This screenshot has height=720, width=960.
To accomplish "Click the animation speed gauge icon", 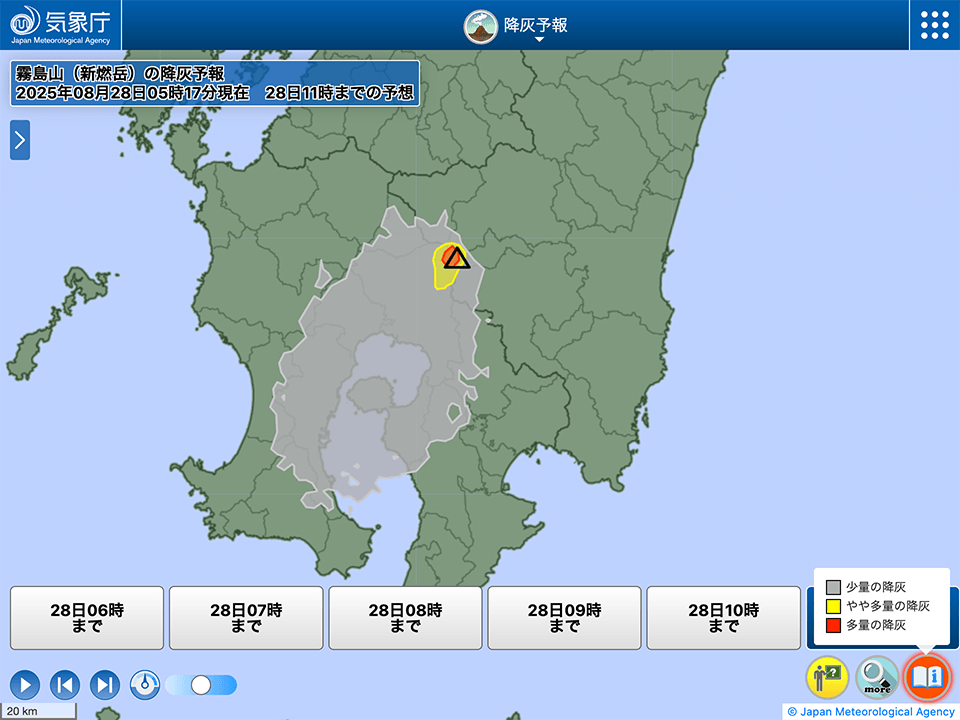I will (x=145, y=685).
